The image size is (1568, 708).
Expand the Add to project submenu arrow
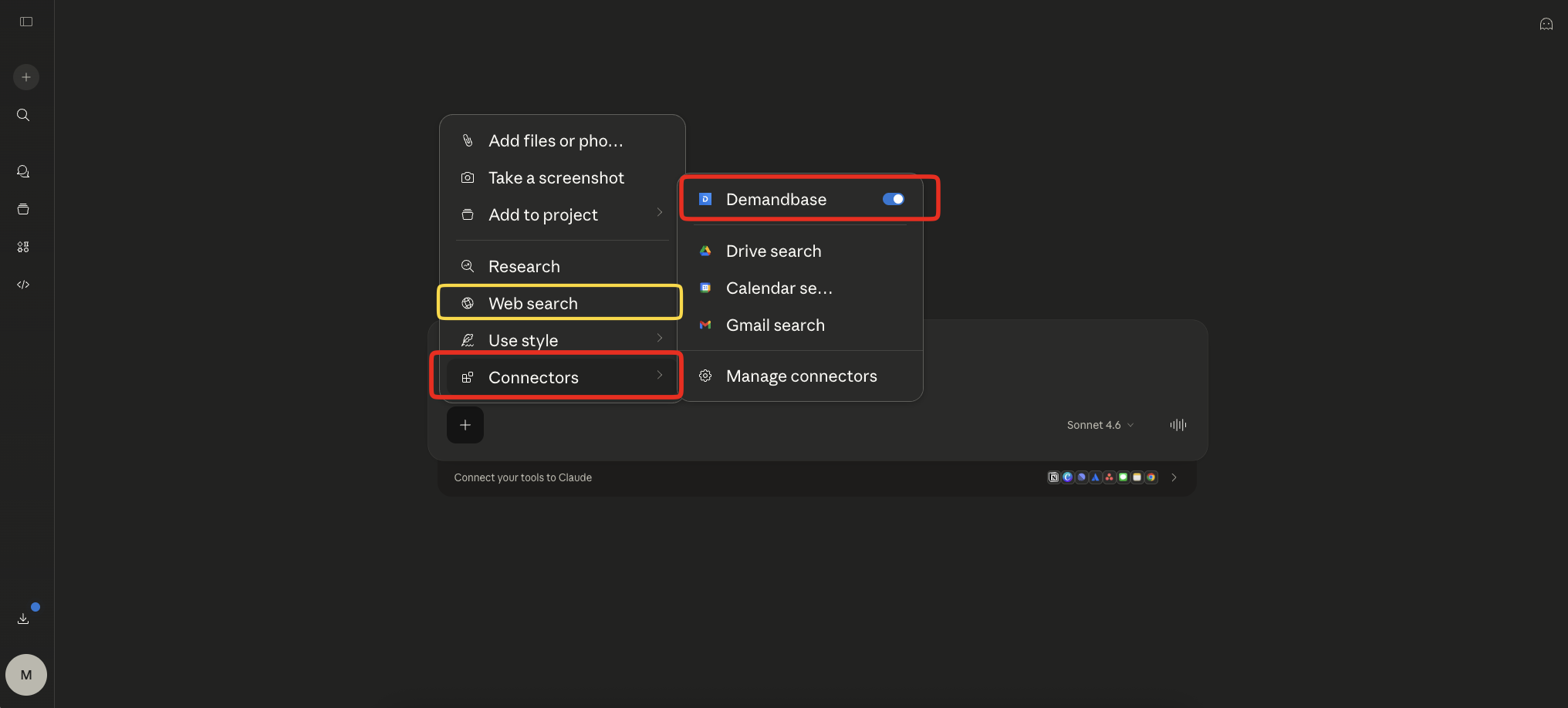coord(660,212)
